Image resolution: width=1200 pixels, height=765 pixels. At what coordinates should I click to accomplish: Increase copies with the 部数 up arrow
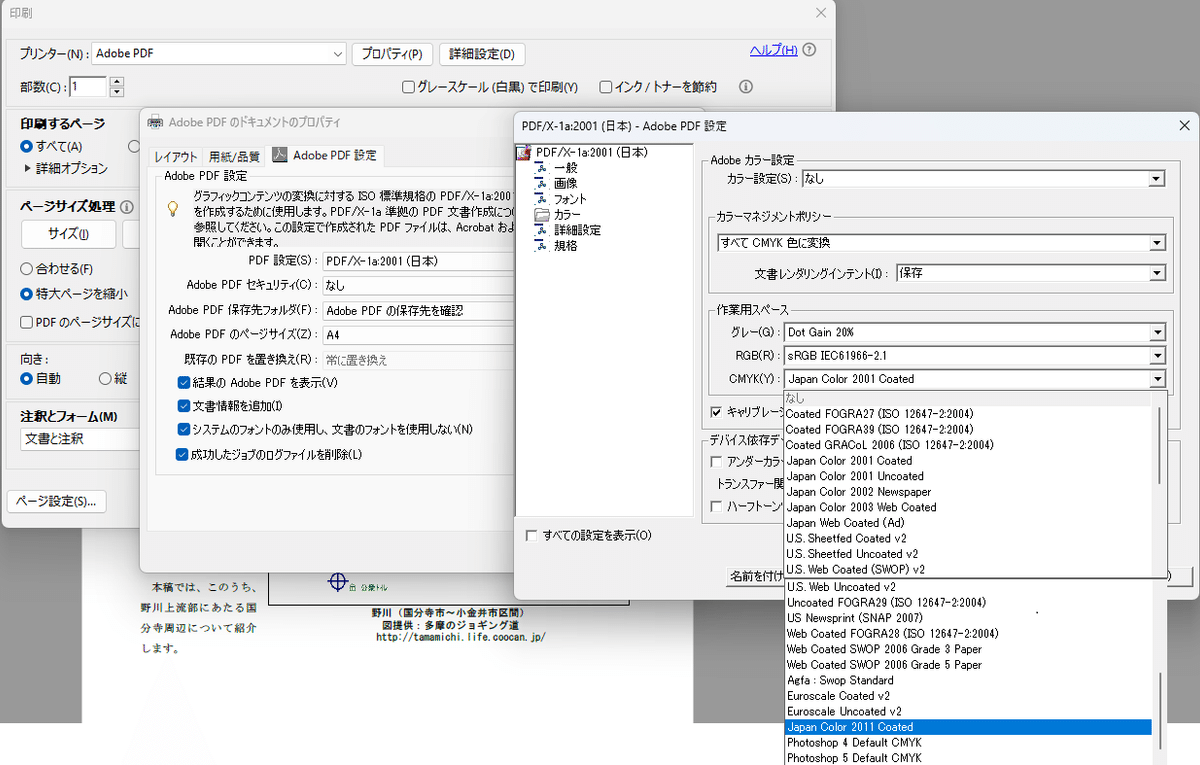116,81
